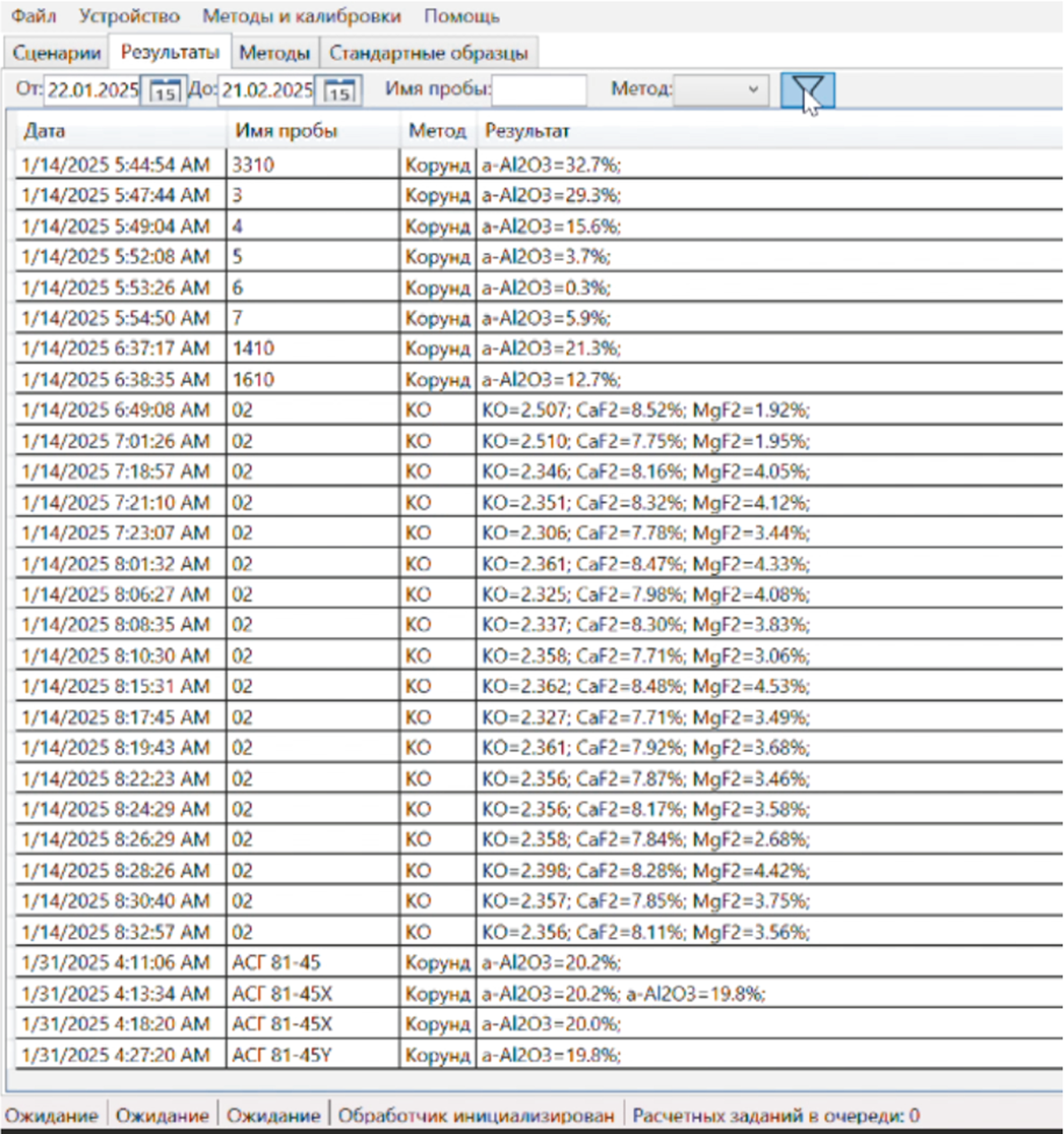Click the 'Имя пробы' text input field
This screenshot has width=1064, height=1134.
click(538, 90)
